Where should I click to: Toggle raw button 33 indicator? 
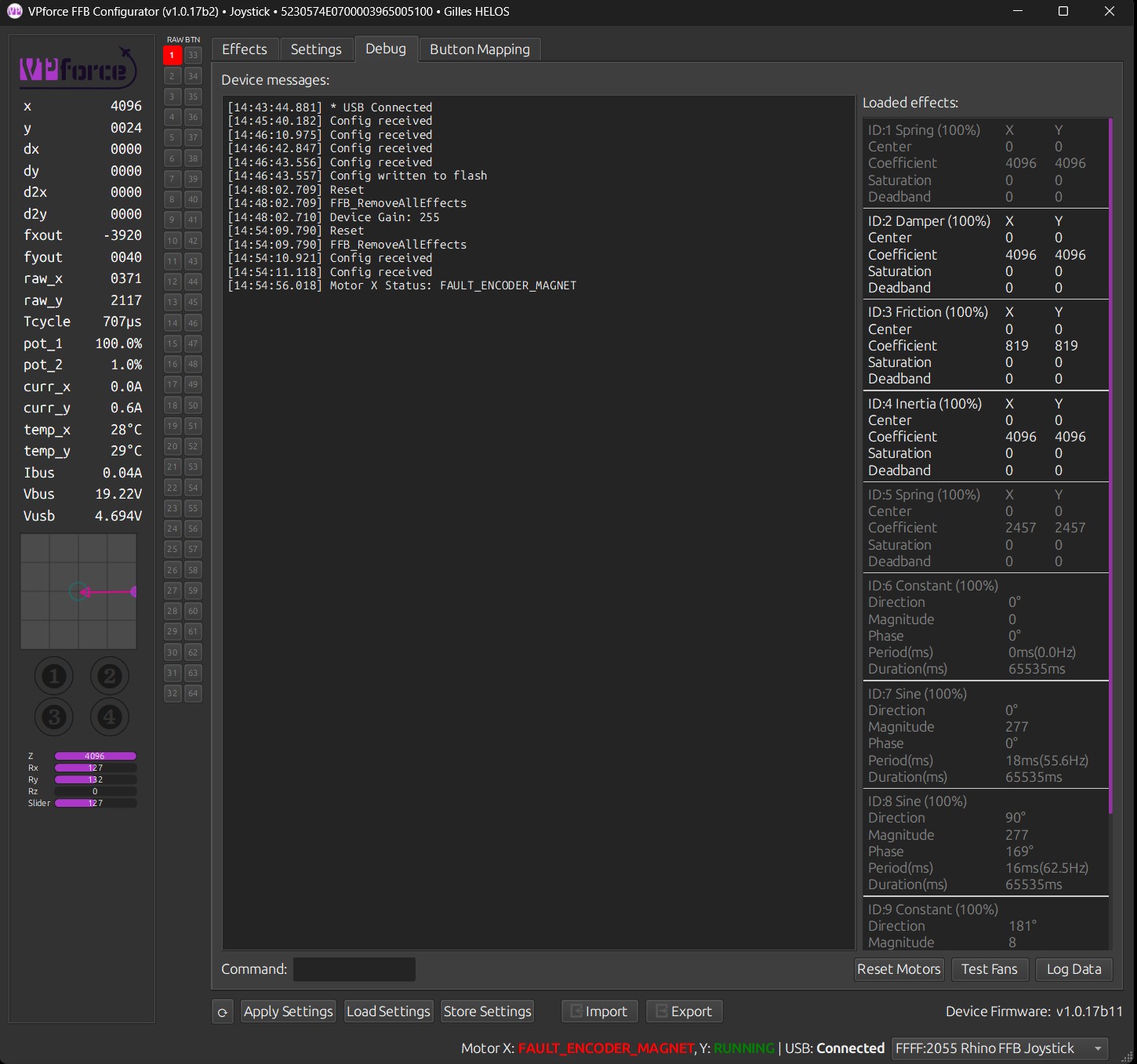pos(193,56)
